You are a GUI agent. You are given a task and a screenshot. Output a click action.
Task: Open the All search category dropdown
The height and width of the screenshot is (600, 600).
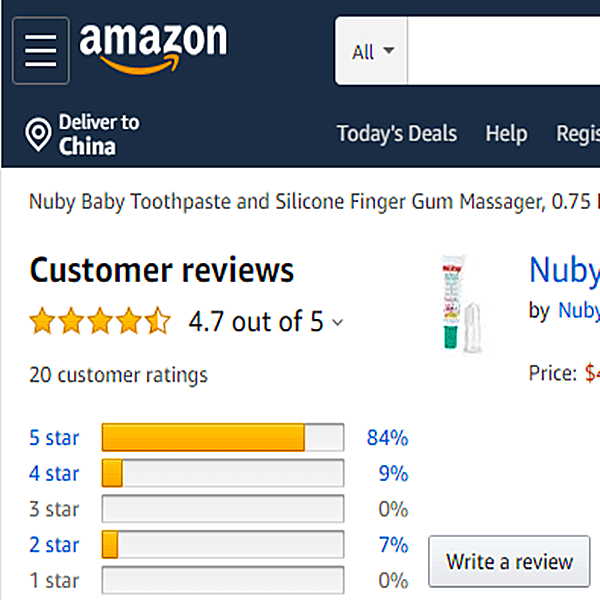[372, 51]
